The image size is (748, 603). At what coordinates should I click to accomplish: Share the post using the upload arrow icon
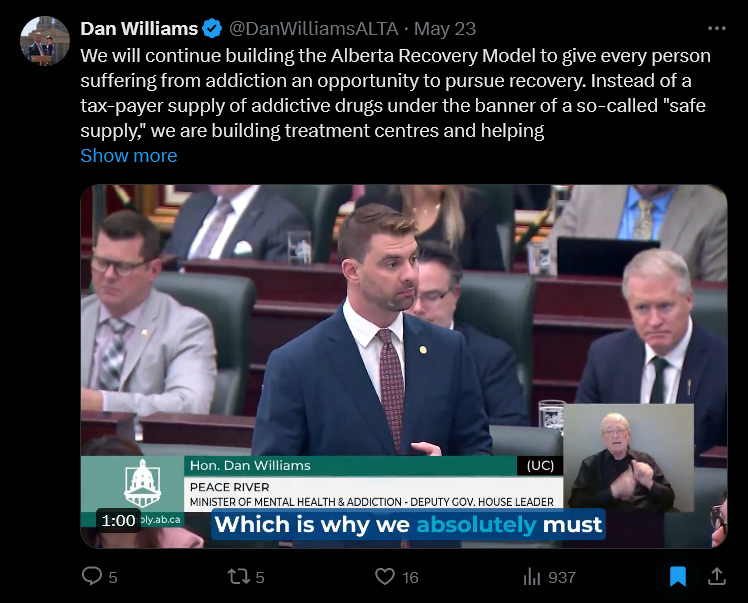pyautogui.click(x=717, y=576)
